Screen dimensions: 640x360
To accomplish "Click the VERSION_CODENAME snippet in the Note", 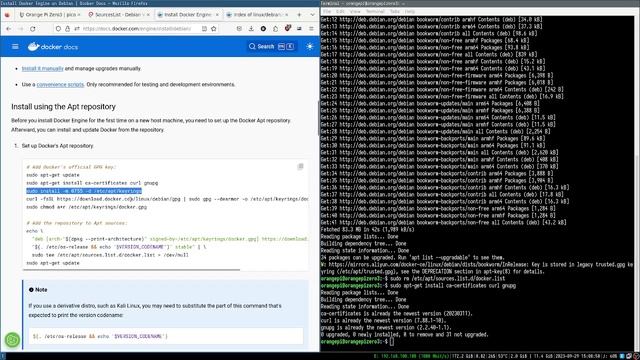I will (100, 336).
